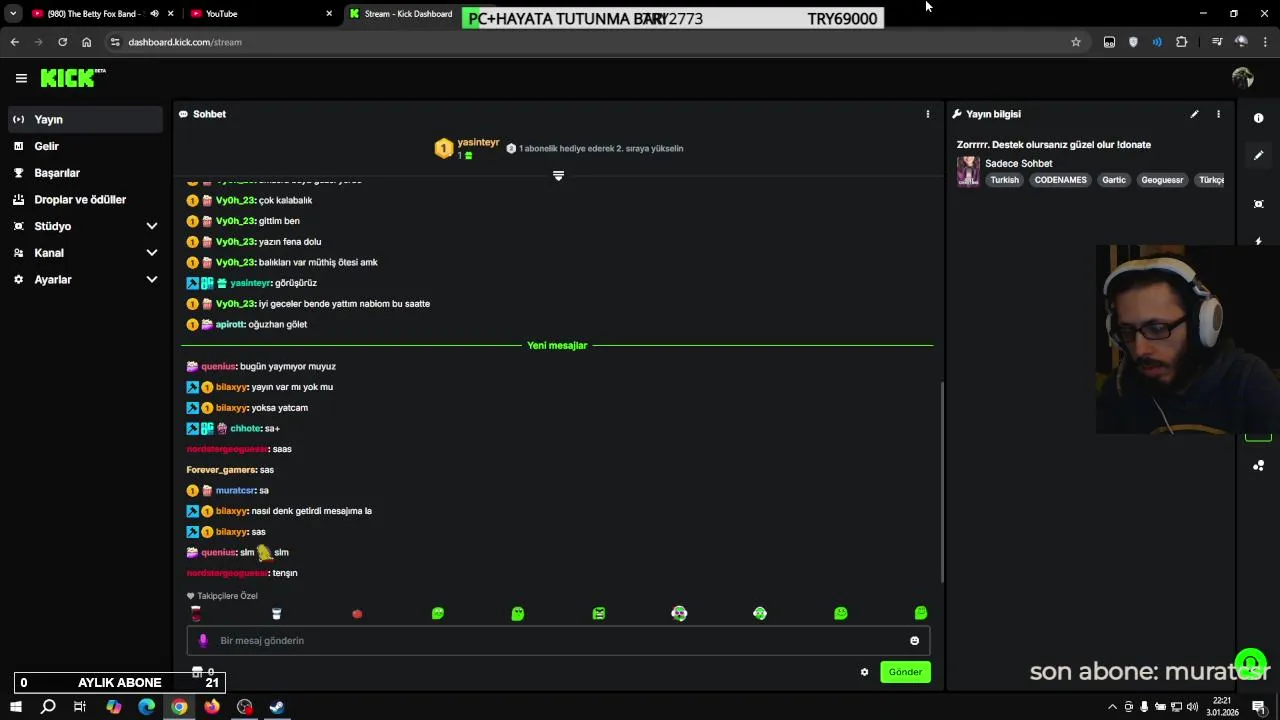Open the browser home page

86,42
